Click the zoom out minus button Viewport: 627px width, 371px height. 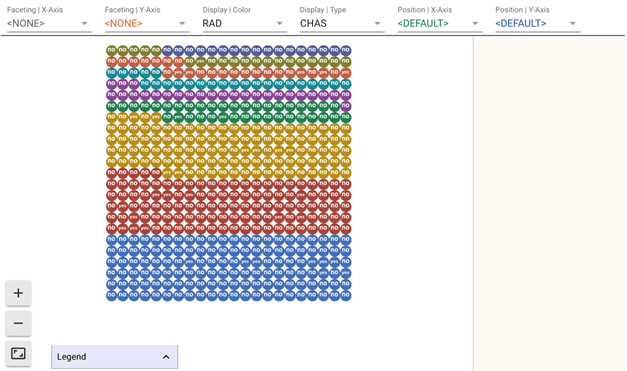tap(18, 323)
